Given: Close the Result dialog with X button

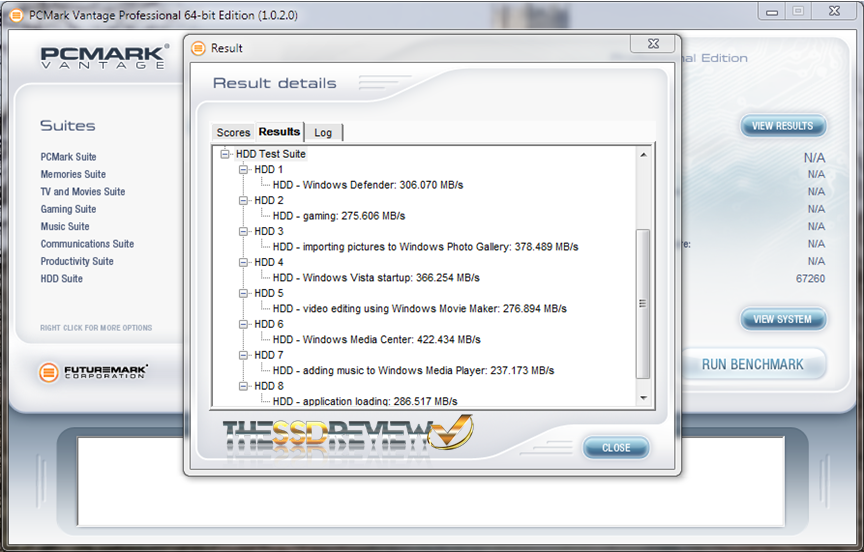Looking at the screenshot, I should point(653,44).
